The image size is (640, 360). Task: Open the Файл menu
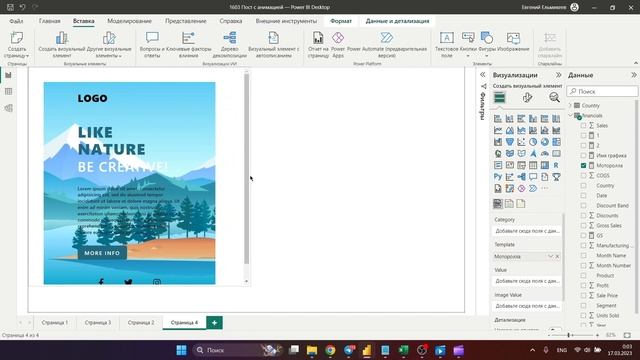(16, 21)
